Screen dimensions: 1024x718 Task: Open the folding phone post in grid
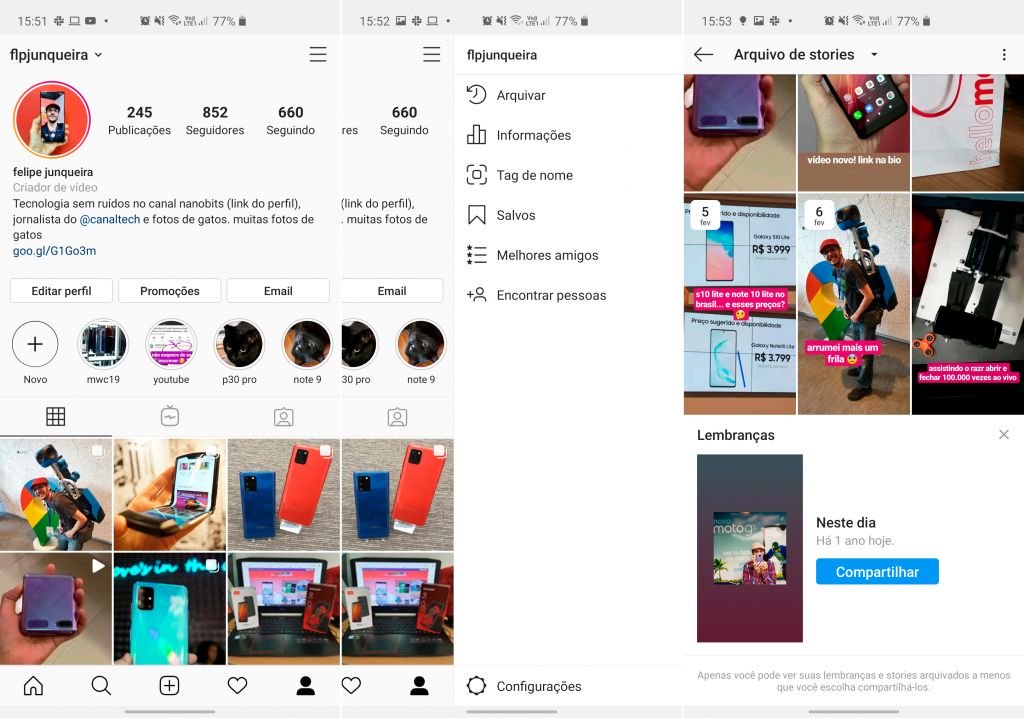pyautogui.click(x=170, y=495)
